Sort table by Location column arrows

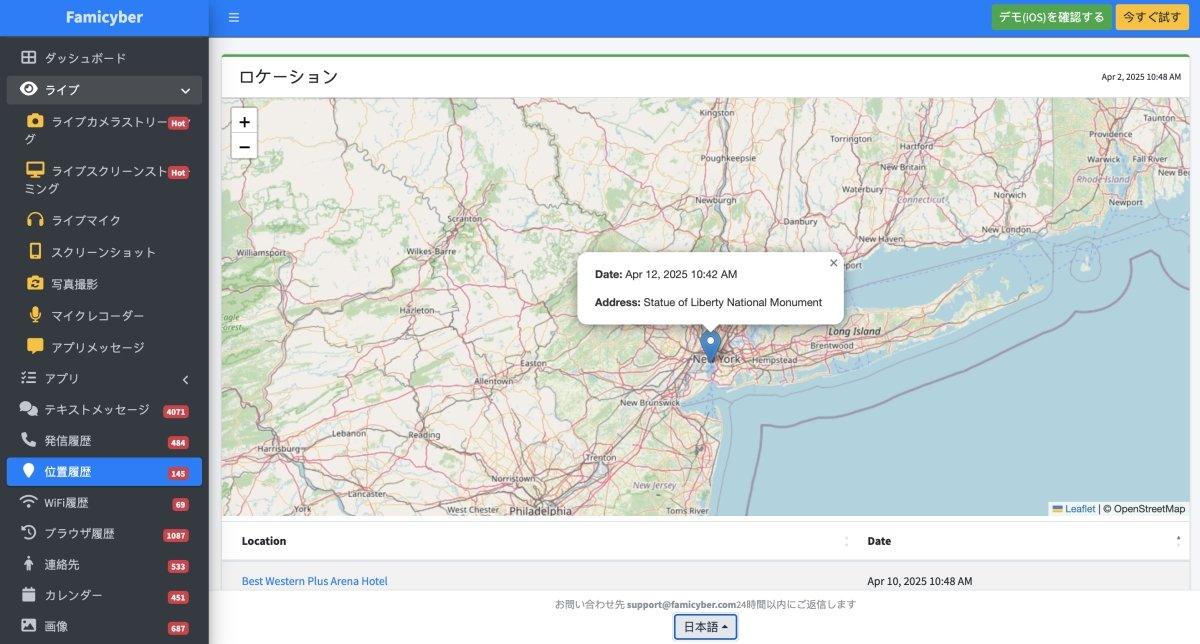(x=846, y=541)
